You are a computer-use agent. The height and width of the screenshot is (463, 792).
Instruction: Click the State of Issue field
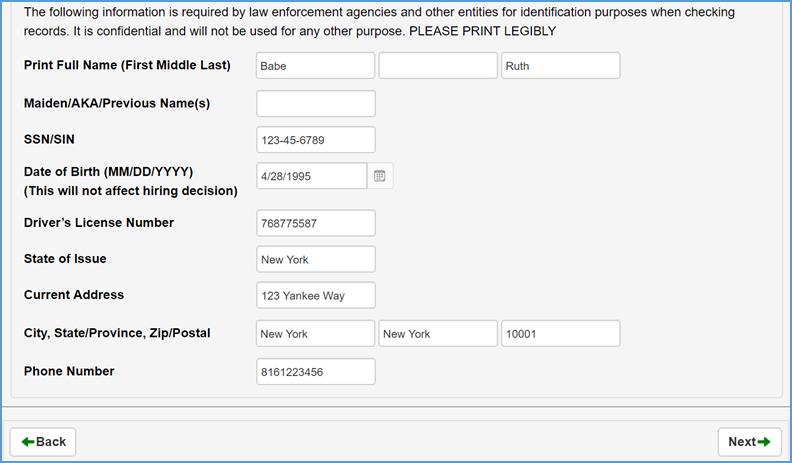(315, 259)
